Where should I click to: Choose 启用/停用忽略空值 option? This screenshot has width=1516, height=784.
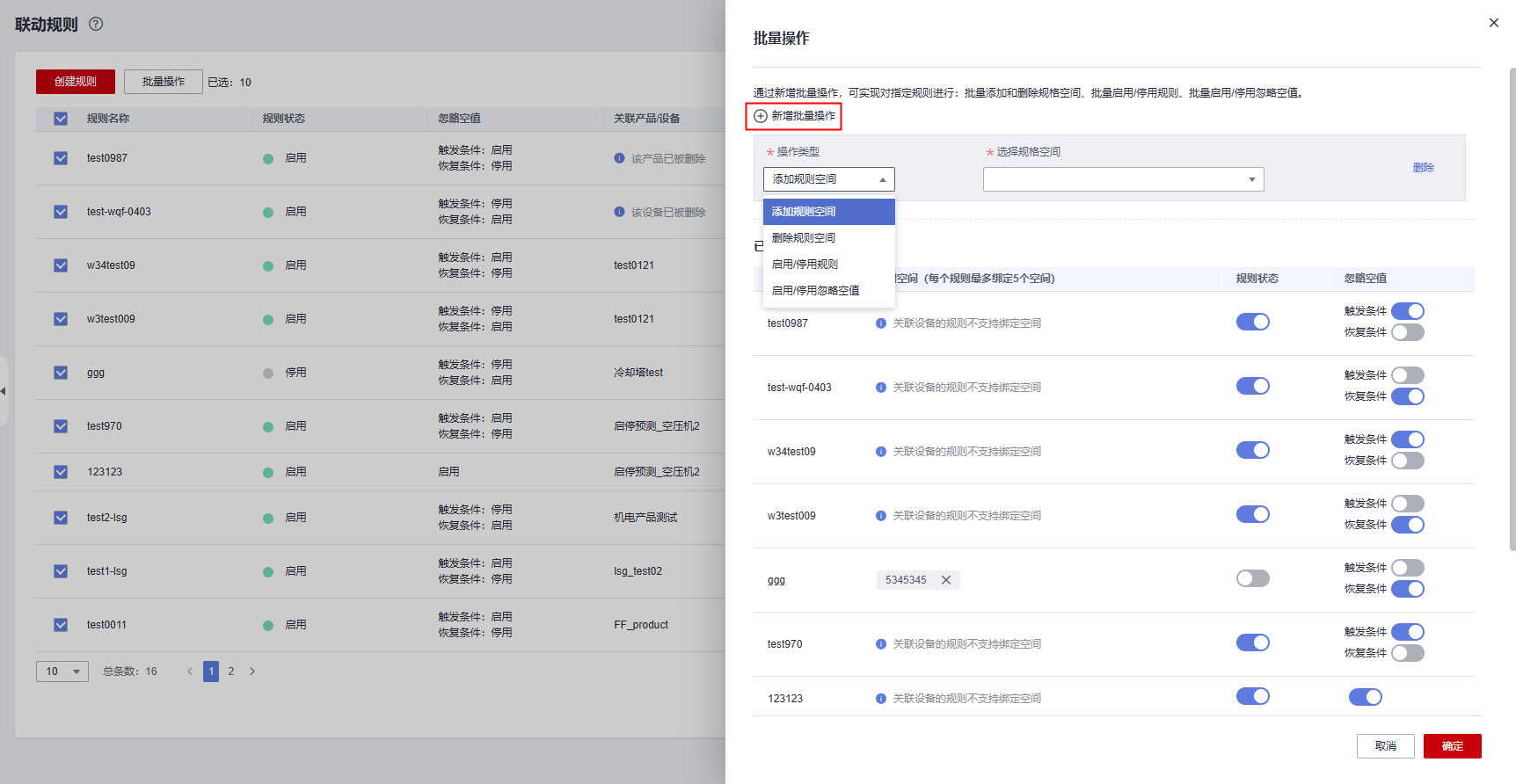click(815, 291)
